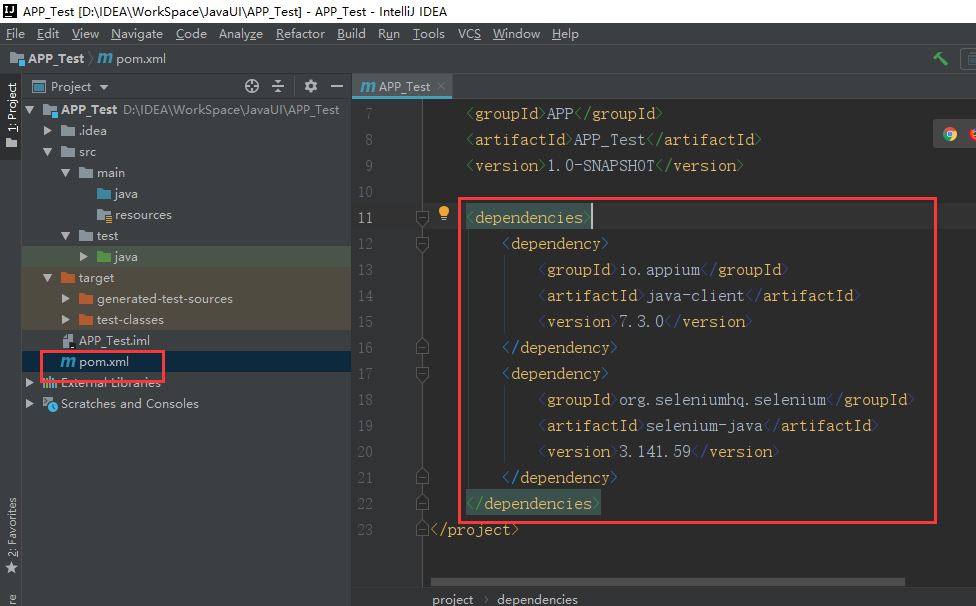
Task: Expand generated-test-sources folder
Action: click(x=66, y=299)
